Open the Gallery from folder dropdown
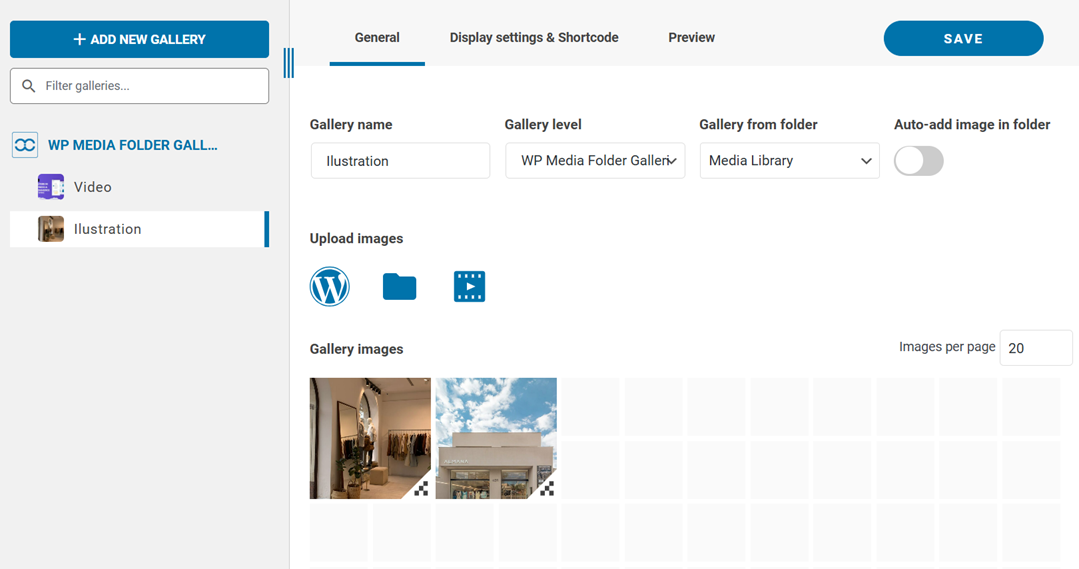 click(x=789, y=161)
